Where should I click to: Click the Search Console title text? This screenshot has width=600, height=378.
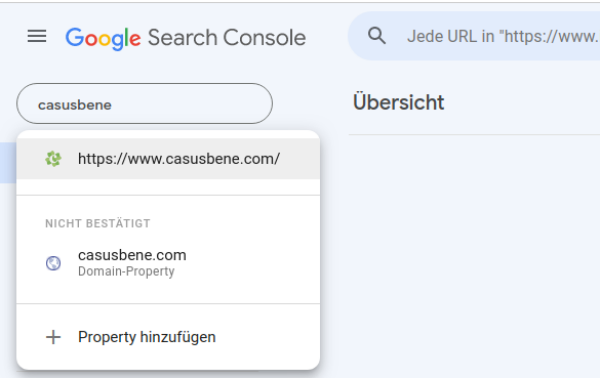tap(227, 37)
